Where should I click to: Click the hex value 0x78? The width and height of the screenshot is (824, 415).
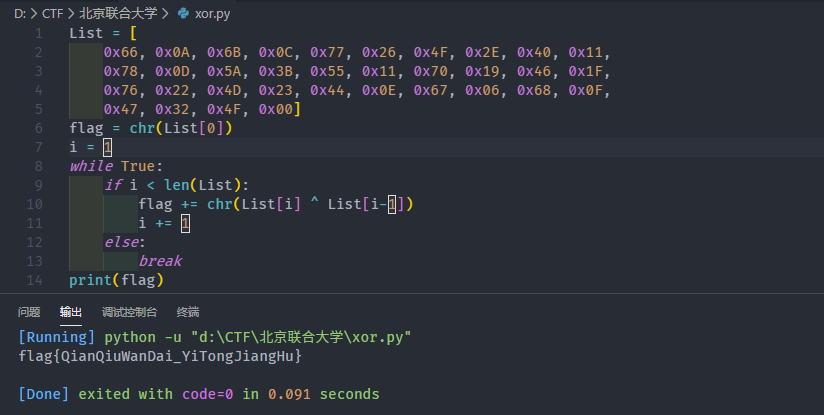click(120, 71)
